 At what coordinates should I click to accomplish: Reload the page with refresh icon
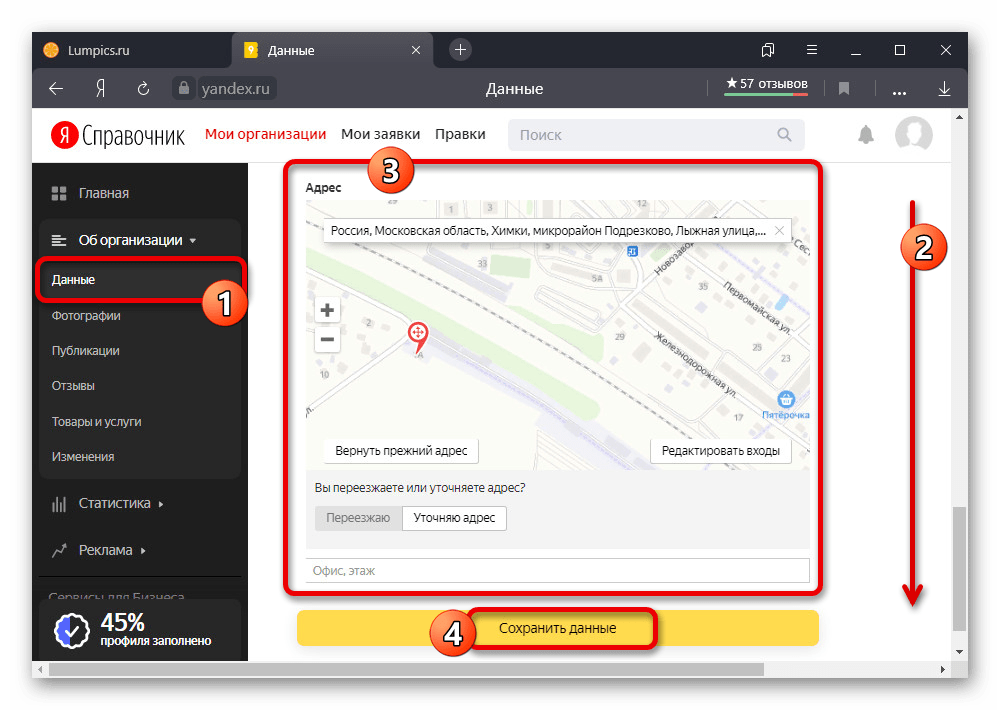pos(143,89)
